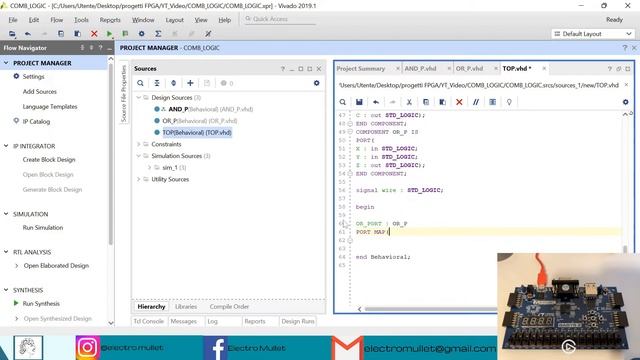Viewport: 640px width, 360px height.
Task: Click Run Simulation
Action: pos(43,228)
